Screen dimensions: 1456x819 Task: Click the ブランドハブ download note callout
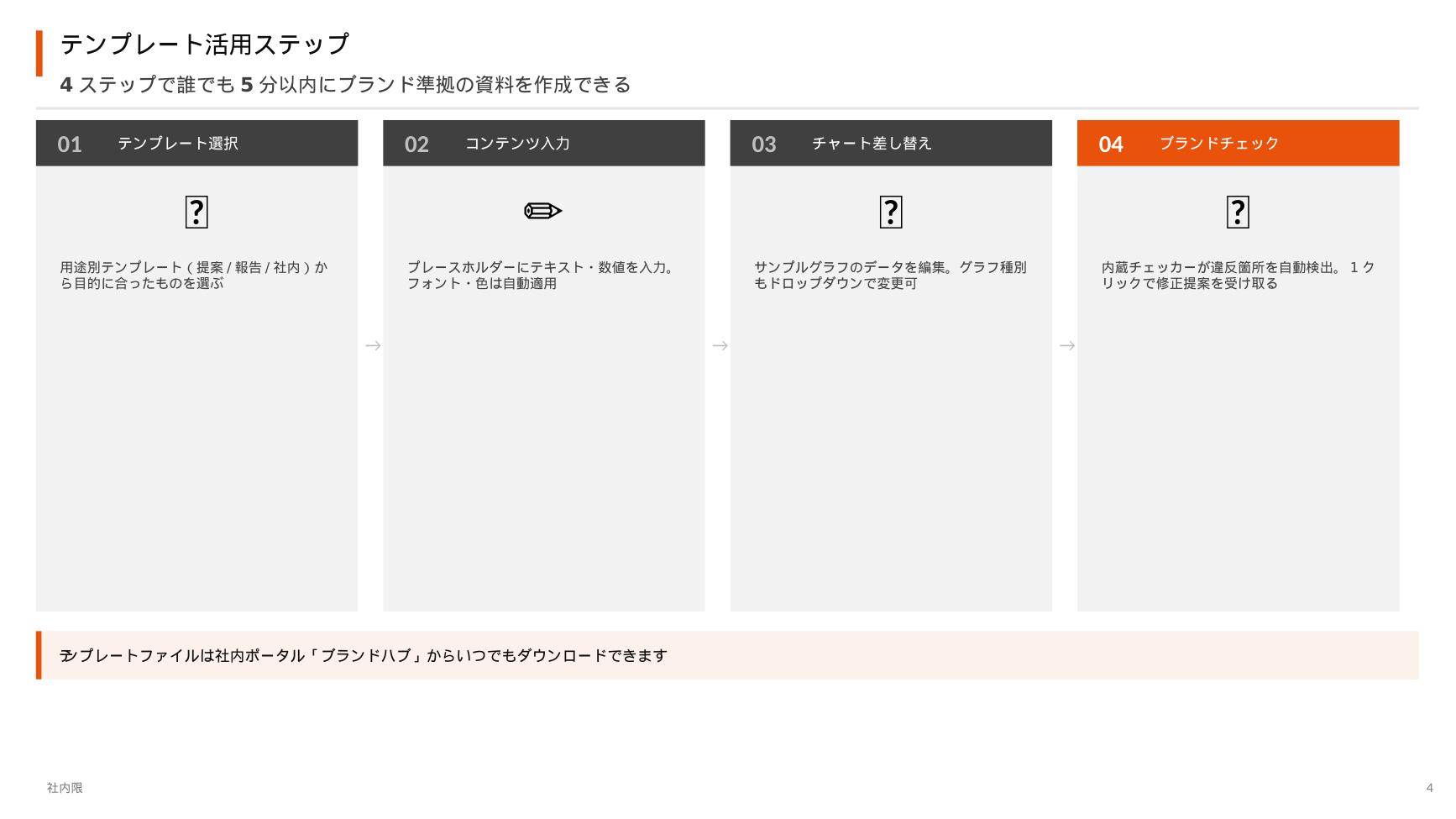(726, 655)
